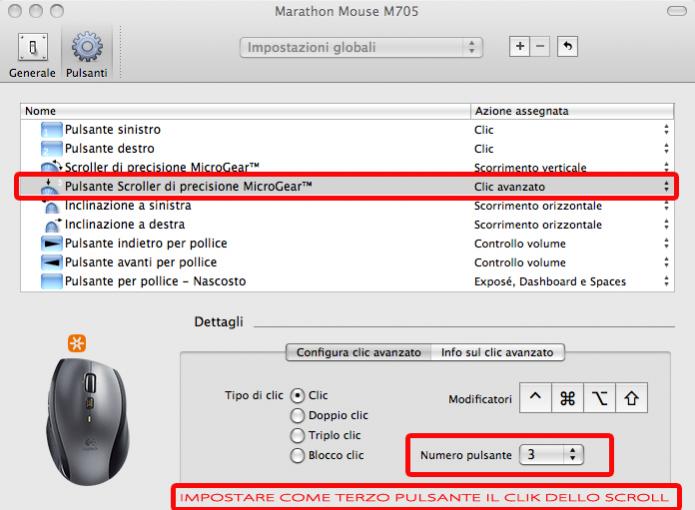The height and width of the screenshot is (510, 695).
Task: Switch to Info sul clic avanzato tab
Action: tap(497, 353)
